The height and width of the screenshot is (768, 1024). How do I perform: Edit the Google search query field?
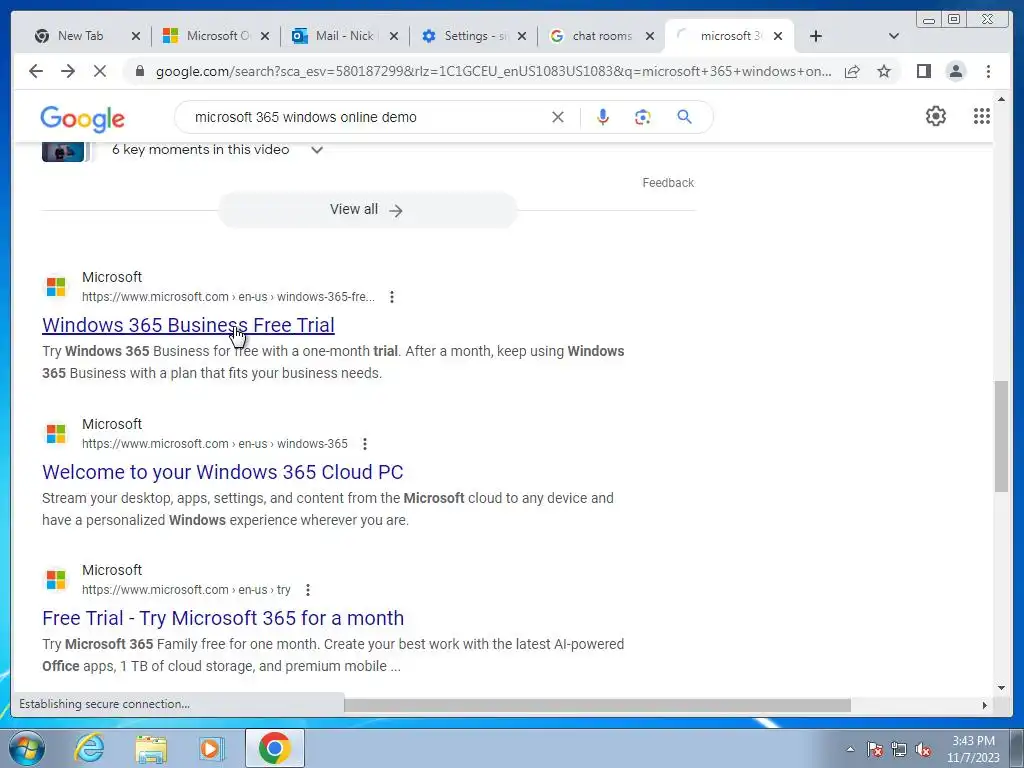(x=366, y=117)
